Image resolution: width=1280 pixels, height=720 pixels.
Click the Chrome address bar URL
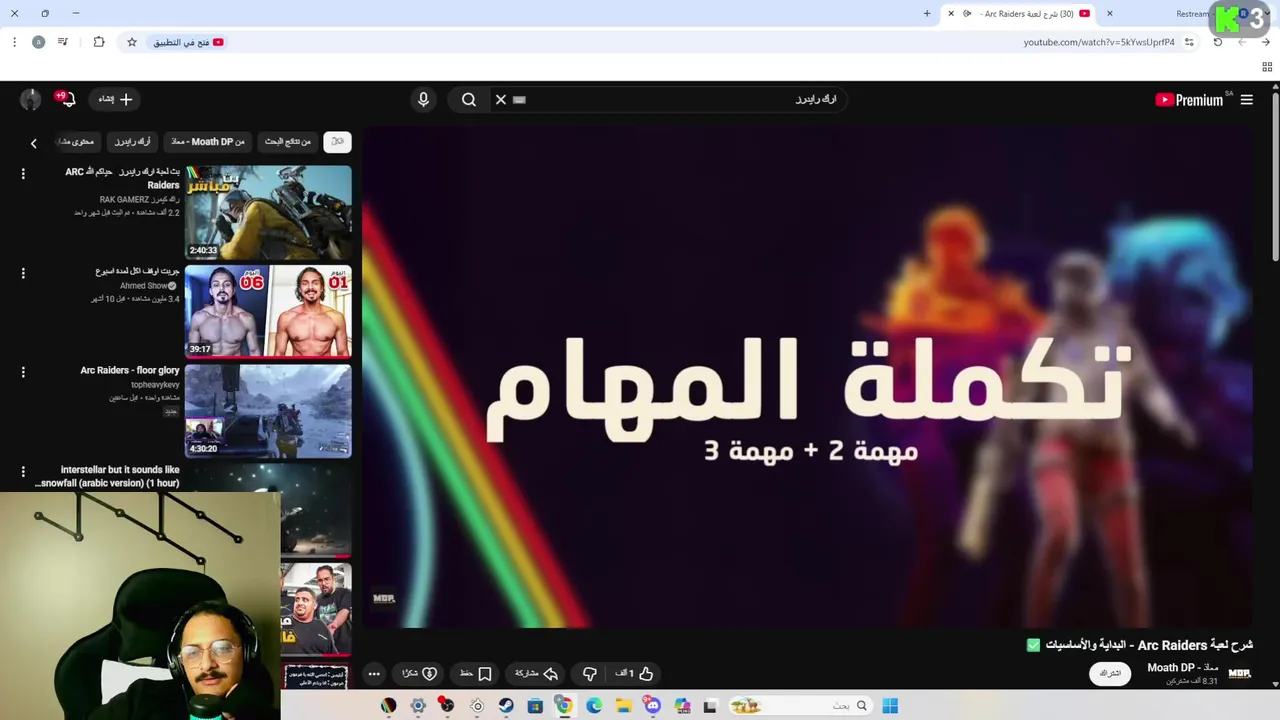(1099, 42)
